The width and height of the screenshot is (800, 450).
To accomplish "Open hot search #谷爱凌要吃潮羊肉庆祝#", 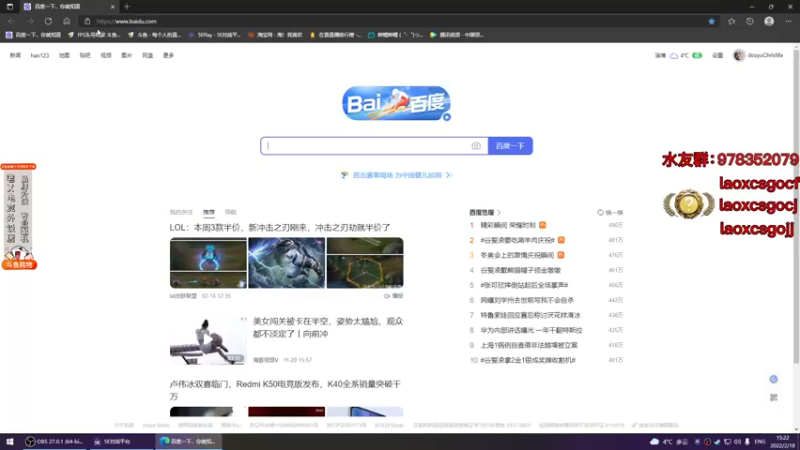I will 517,240.
